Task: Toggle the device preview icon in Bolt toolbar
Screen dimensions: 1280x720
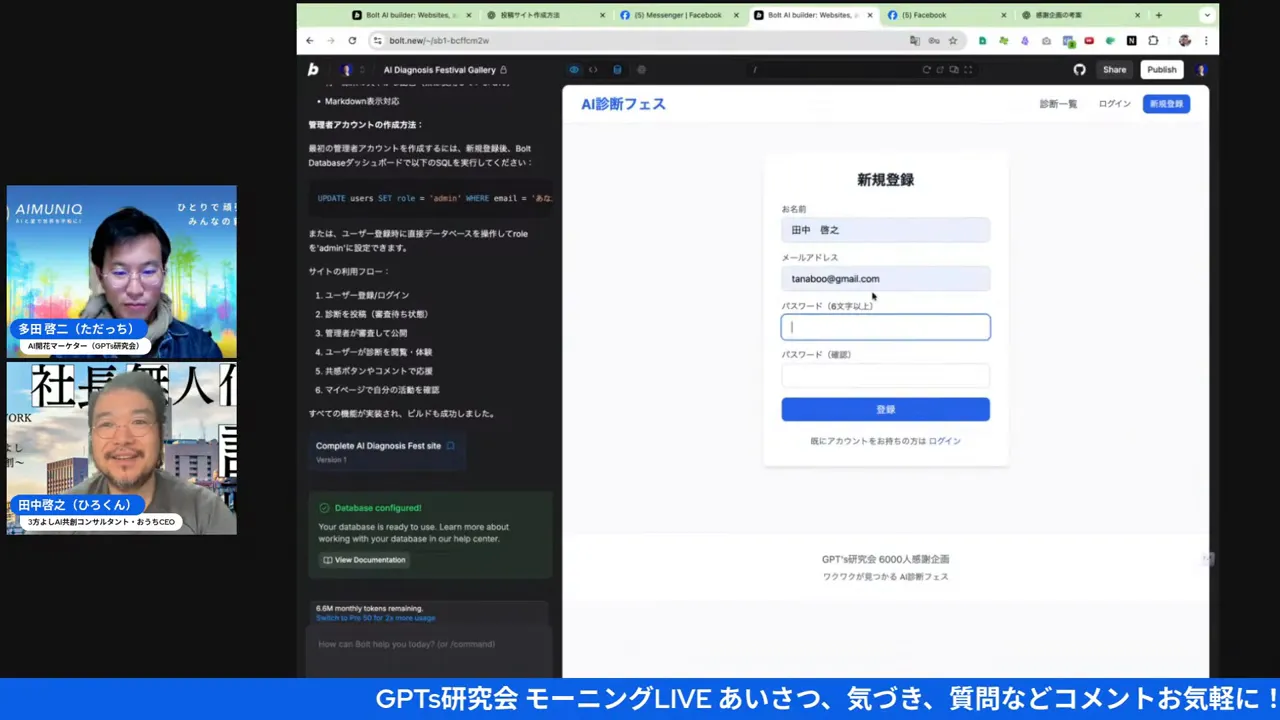Action: tap(955, 69)
